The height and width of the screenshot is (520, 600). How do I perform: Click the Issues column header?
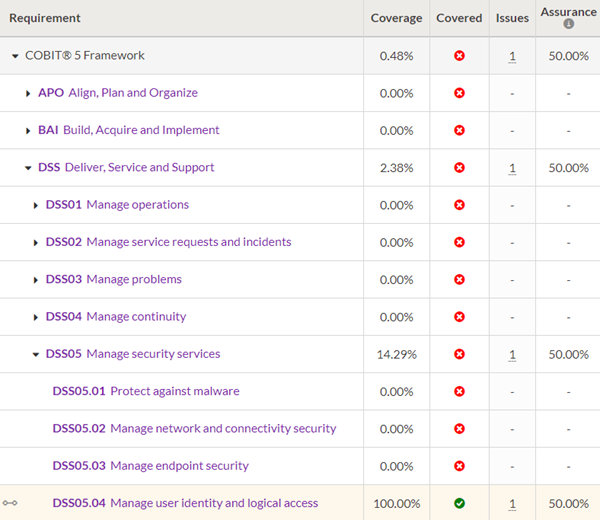(x=512, y=18)
